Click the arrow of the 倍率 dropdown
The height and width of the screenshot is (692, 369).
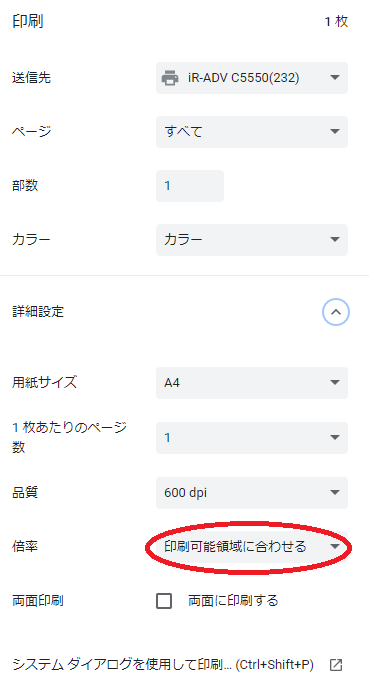pyautogui.click(x=335, y=547)
